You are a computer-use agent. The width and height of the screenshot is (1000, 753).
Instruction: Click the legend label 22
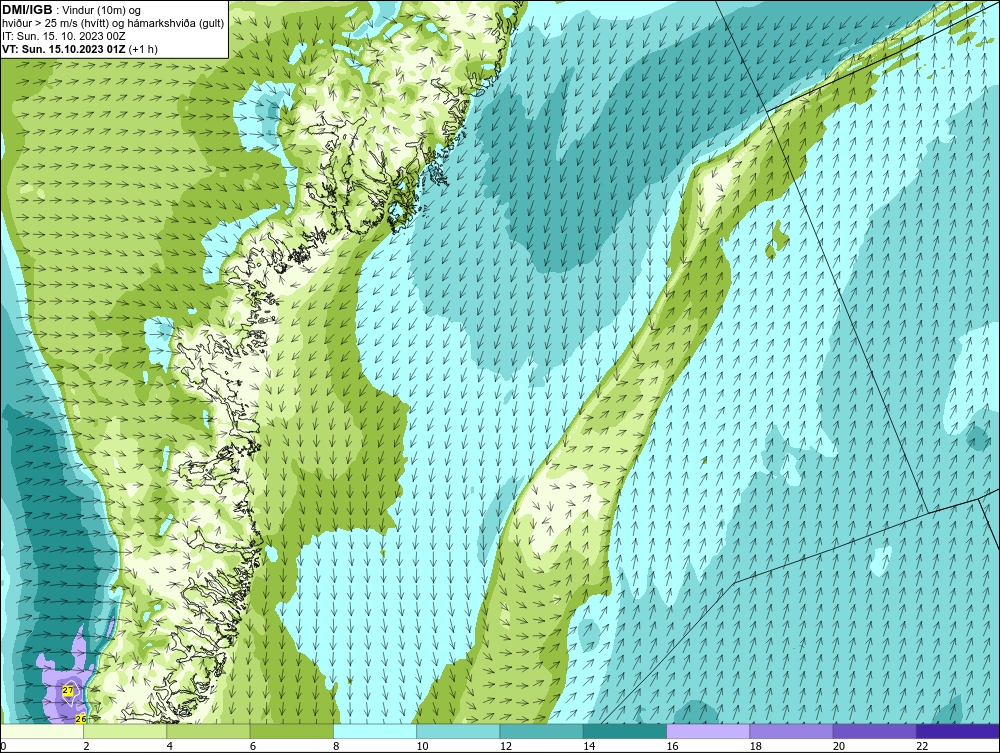point(922,747)
